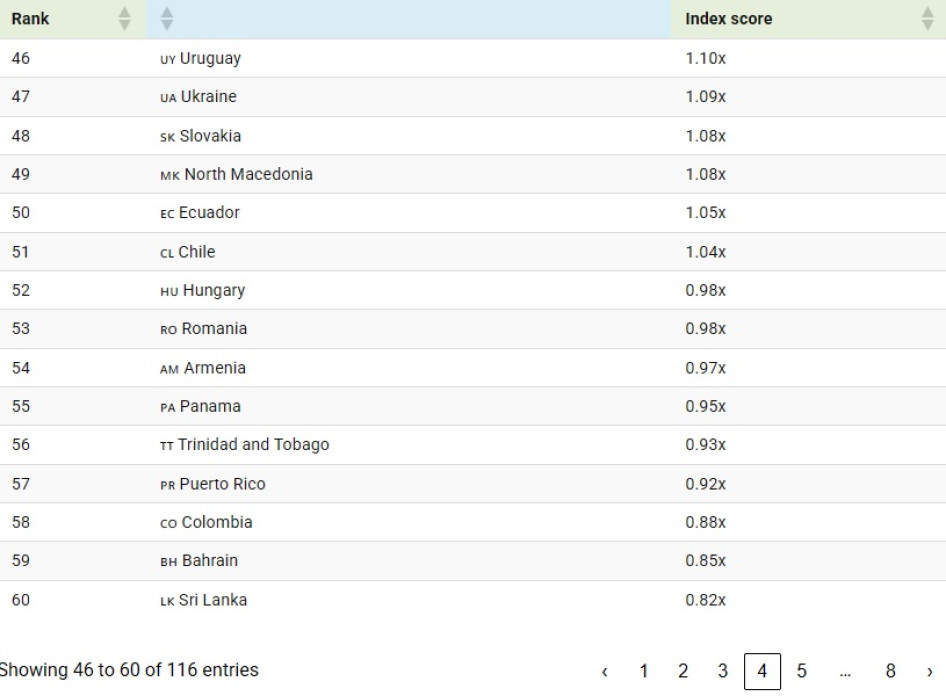Select Trinidad and Tobago row
This screenshot has height=696, width=946.
point(253,445)
